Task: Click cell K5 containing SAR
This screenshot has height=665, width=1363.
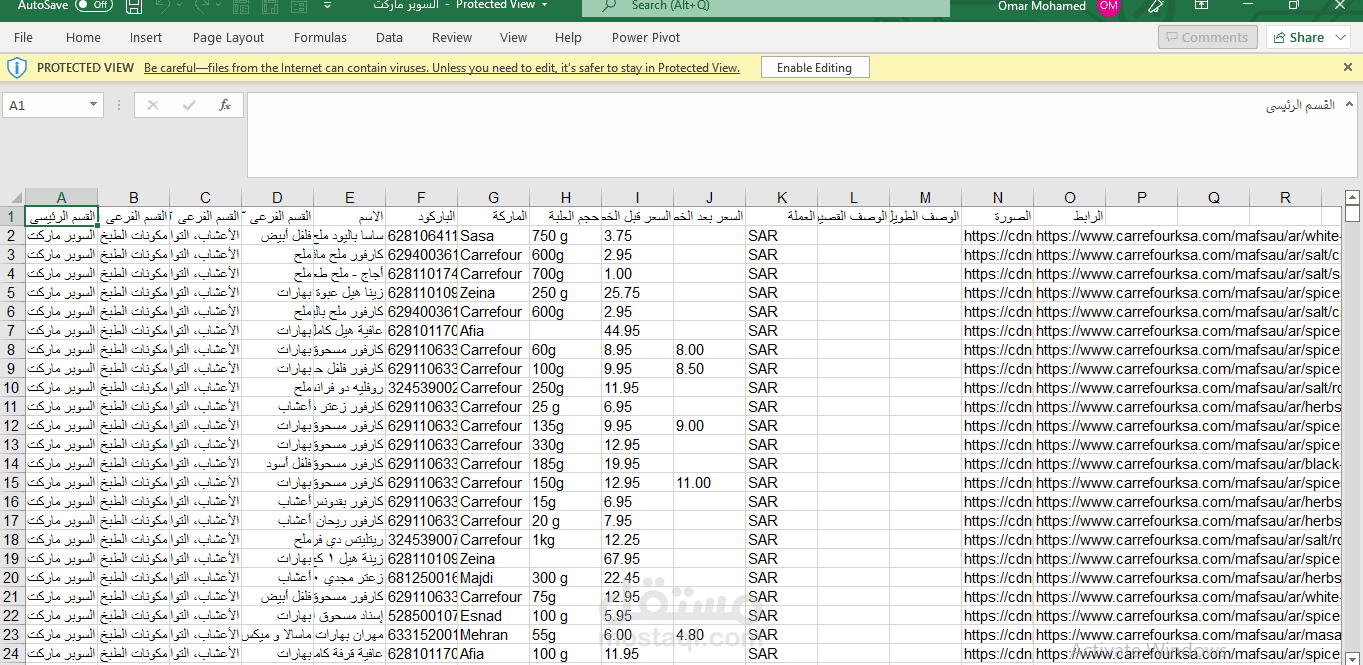Action: pos(781,293)
